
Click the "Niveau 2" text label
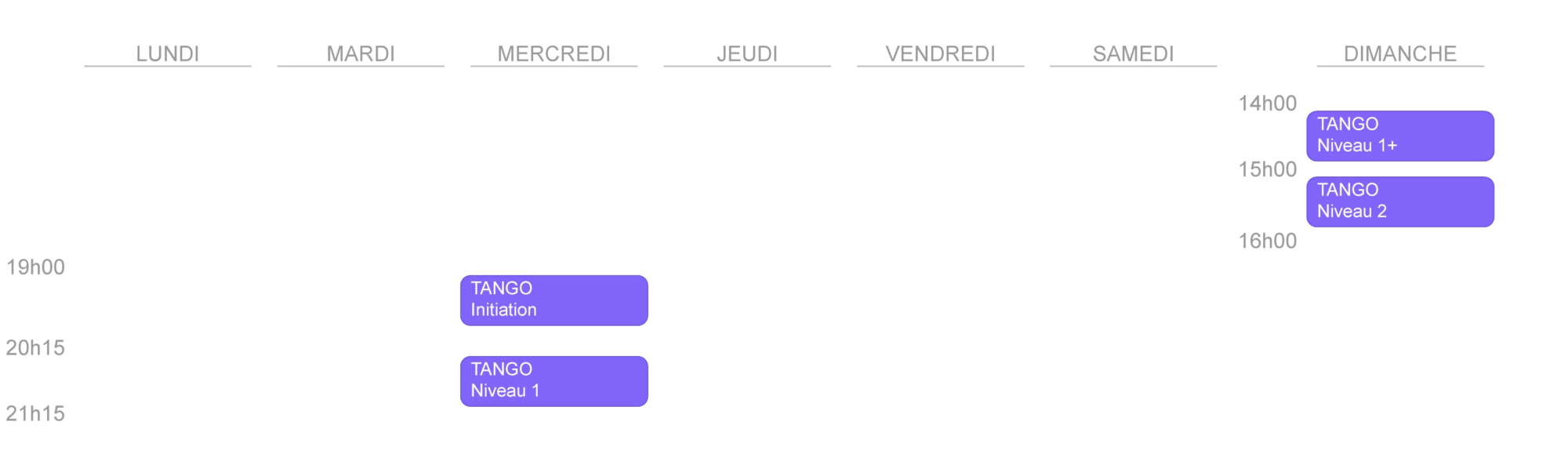(x=1352, y=212)
